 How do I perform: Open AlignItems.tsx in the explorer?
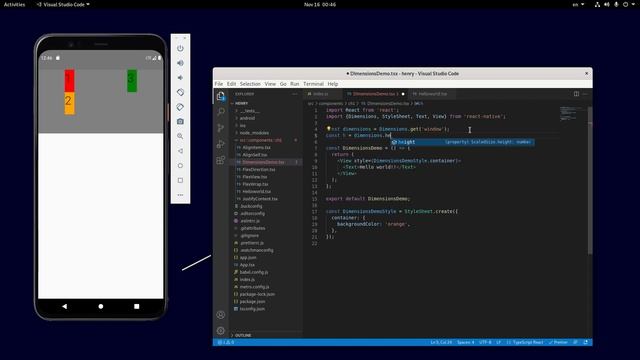click(256, 147)
